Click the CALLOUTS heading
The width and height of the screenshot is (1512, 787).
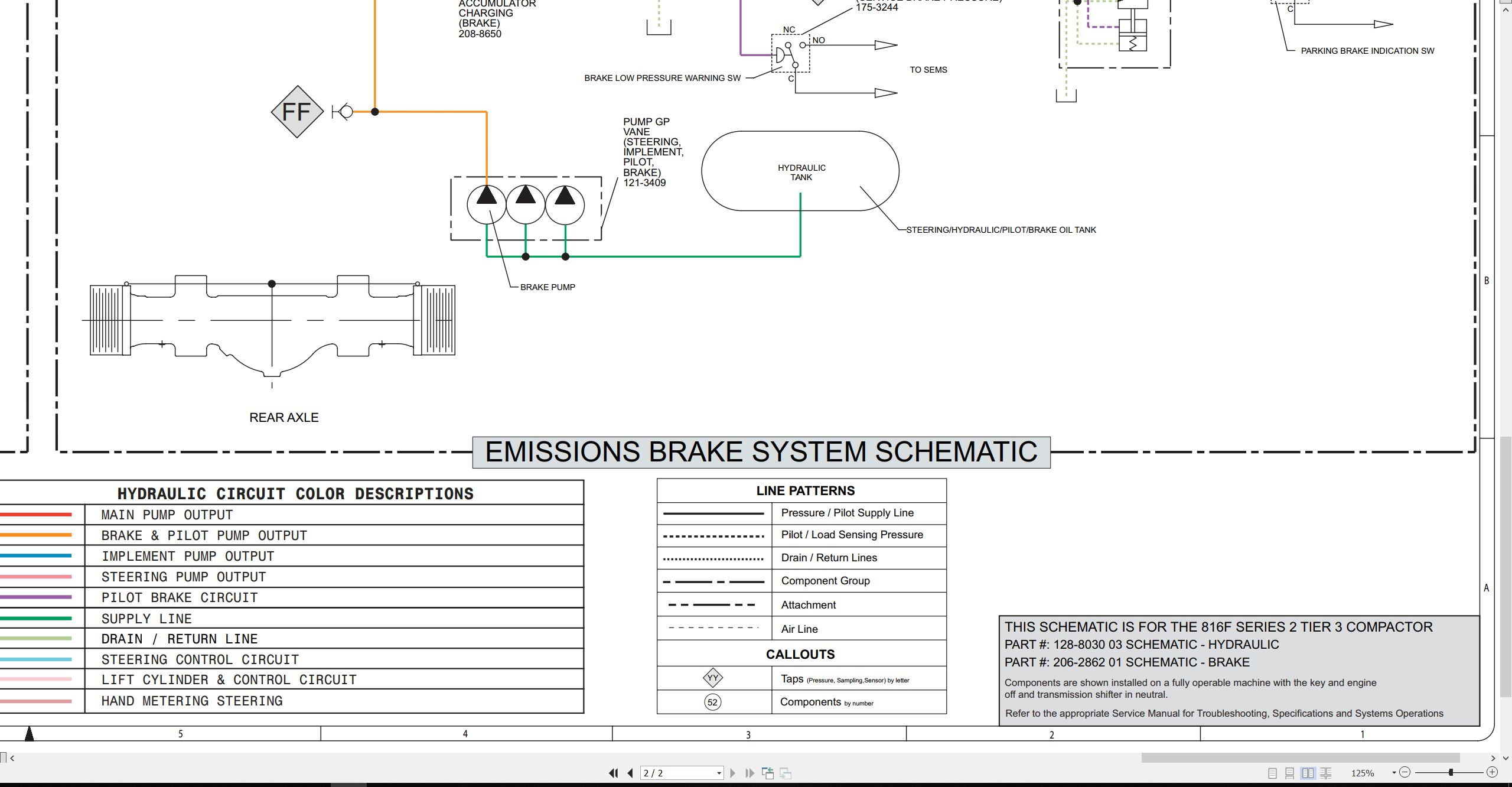[x=800, y=655]
